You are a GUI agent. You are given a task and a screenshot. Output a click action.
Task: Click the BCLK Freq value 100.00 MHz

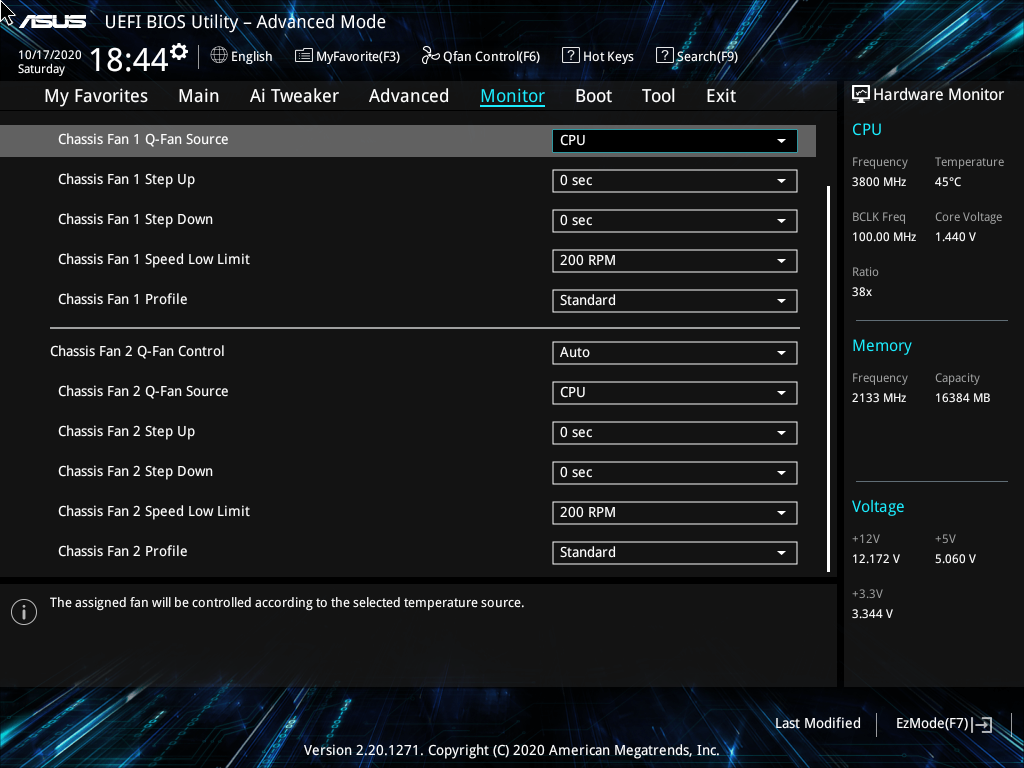click(x=884, y=237)
